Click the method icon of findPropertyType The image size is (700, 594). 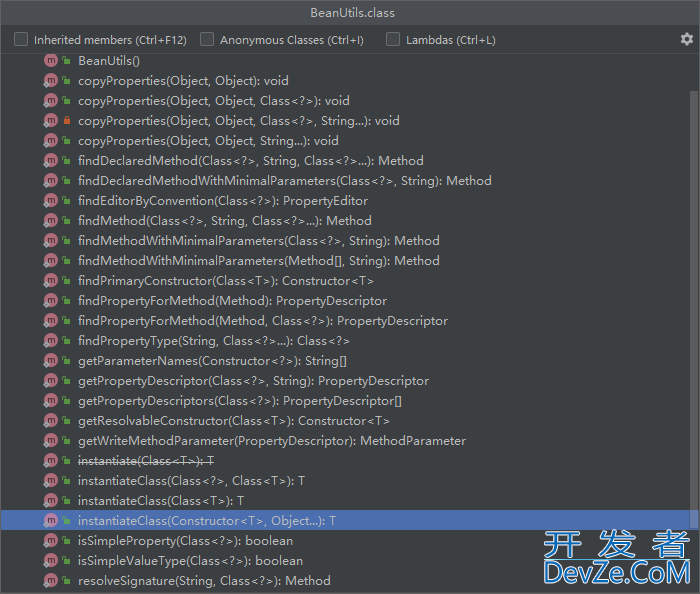pos(51,341)
